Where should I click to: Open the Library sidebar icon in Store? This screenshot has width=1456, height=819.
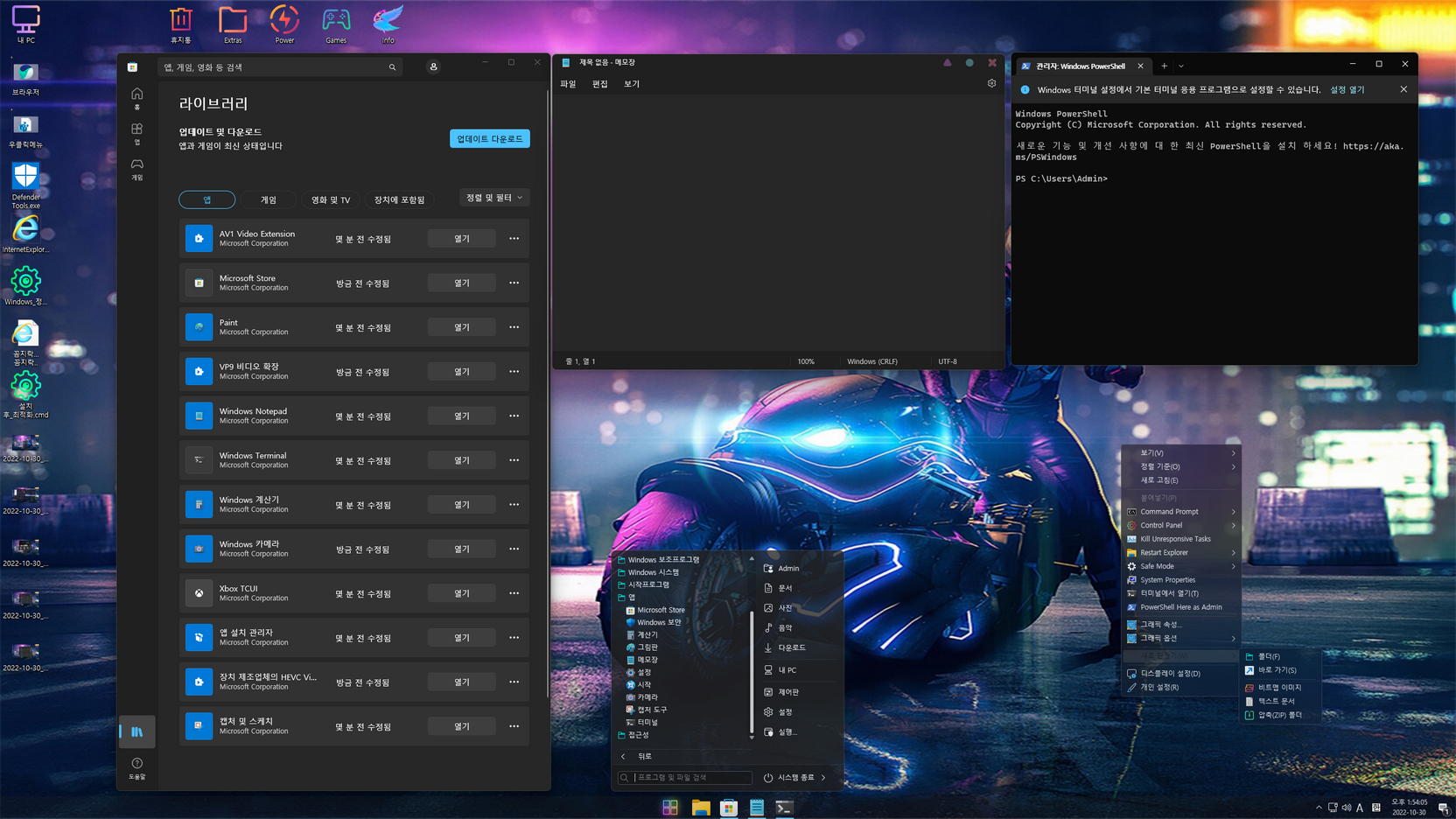point(137,731)
